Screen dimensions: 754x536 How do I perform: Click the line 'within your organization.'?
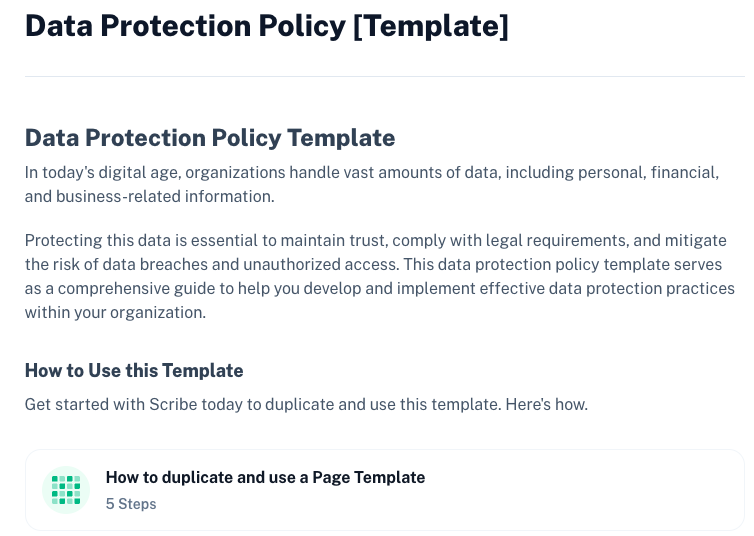tap(115, 312)
